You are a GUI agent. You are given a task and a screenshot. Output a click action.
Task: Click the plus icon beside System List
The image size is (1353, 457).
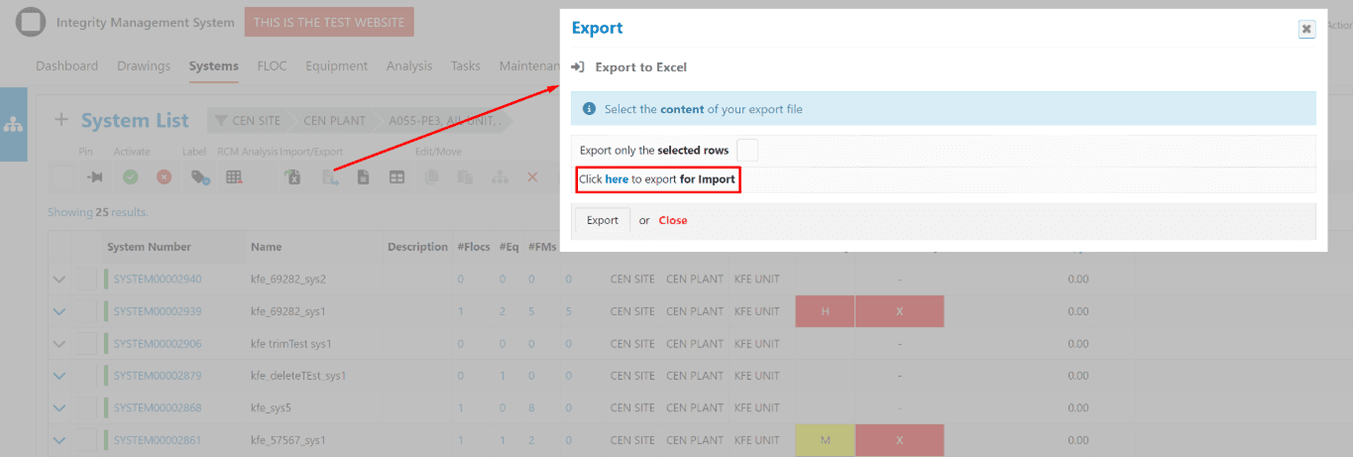click(x=61, y=120)
